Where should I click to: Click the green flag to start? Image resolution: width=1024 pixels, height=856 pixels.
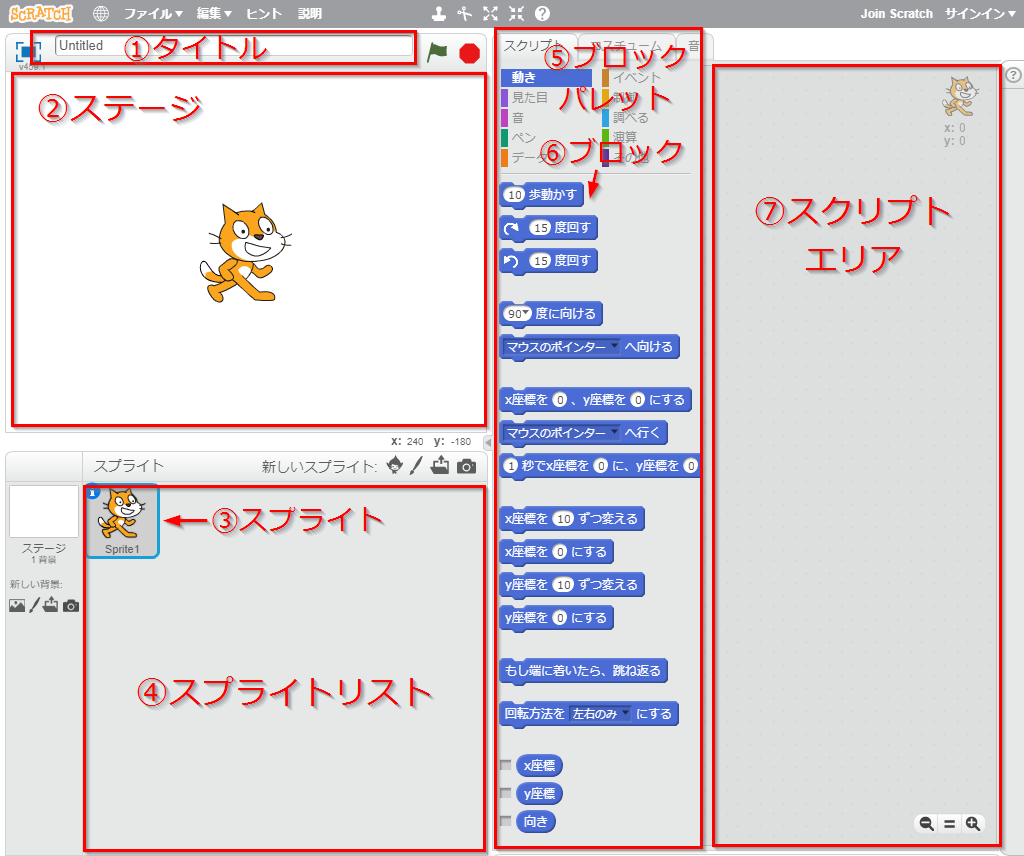(x=437, y=53)
